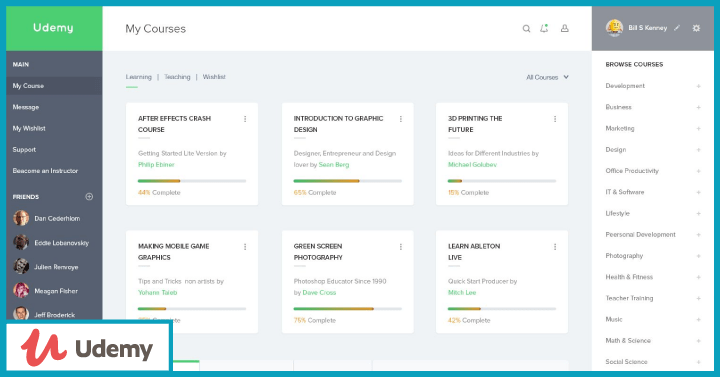Screen dimensions: 720x377
Task: Expand the Design category
Action: 698,150
